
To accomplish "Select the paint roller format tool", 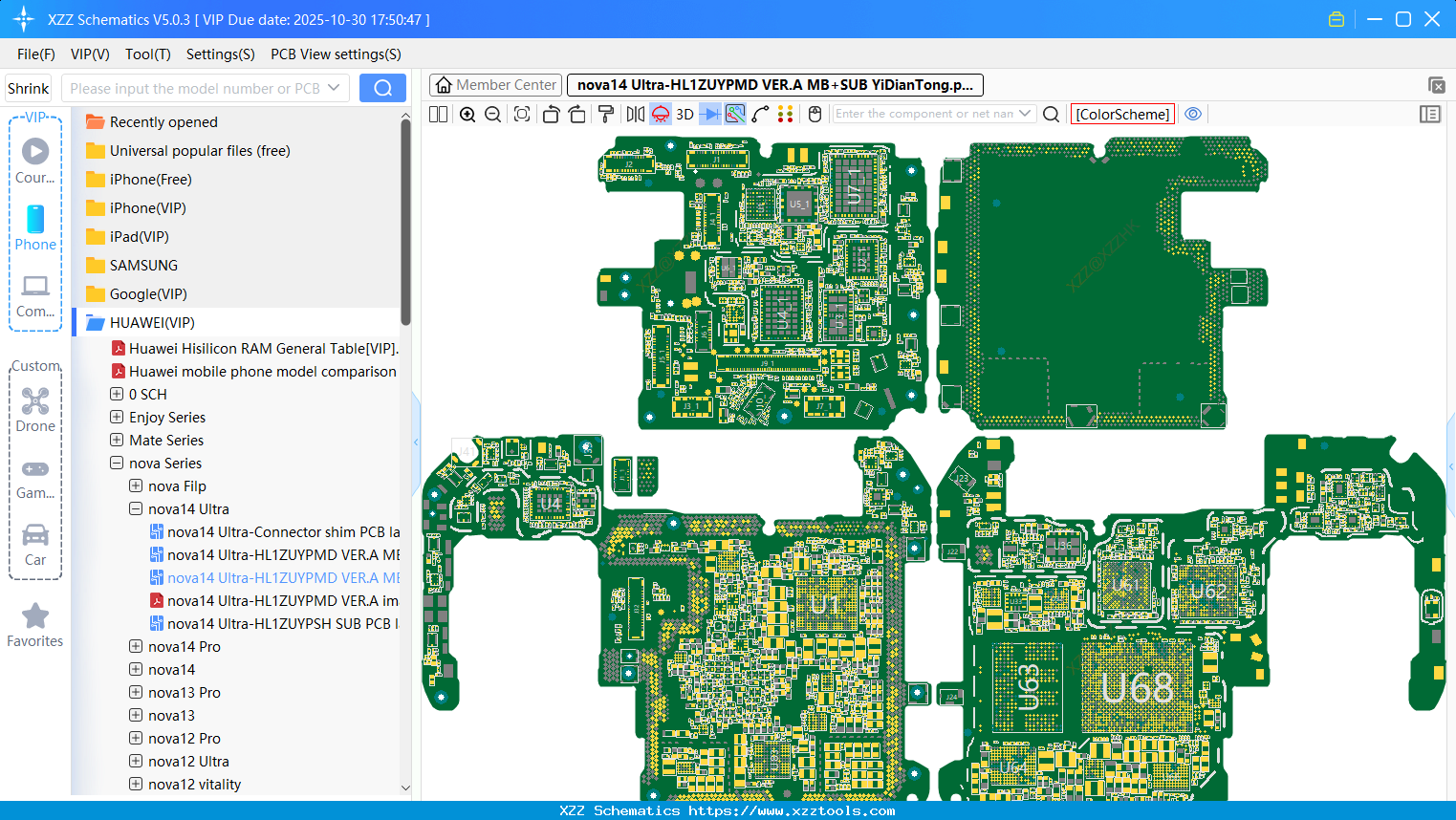I will point(606,114).
